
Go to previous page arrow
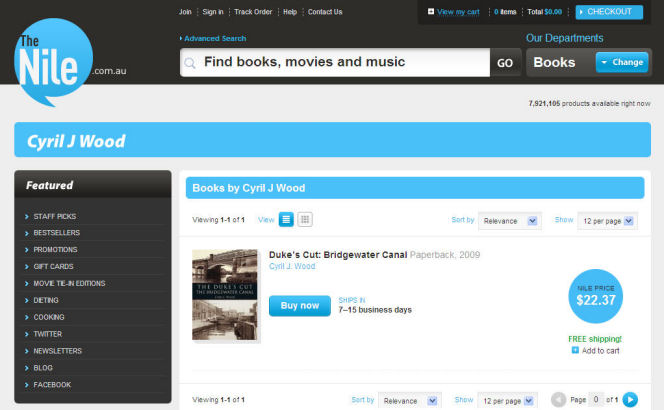point(558,400)
